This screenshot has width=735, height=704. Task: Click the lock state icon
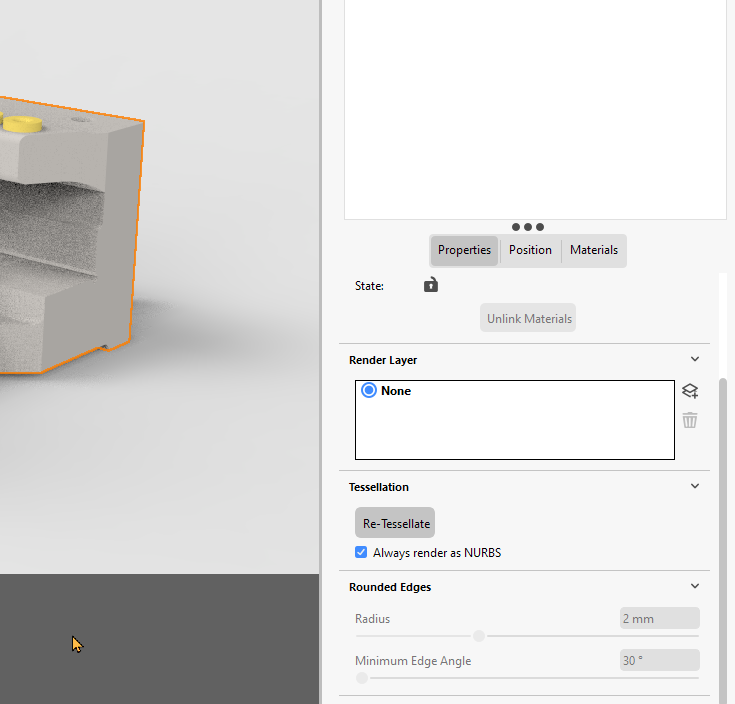[431, 285]
